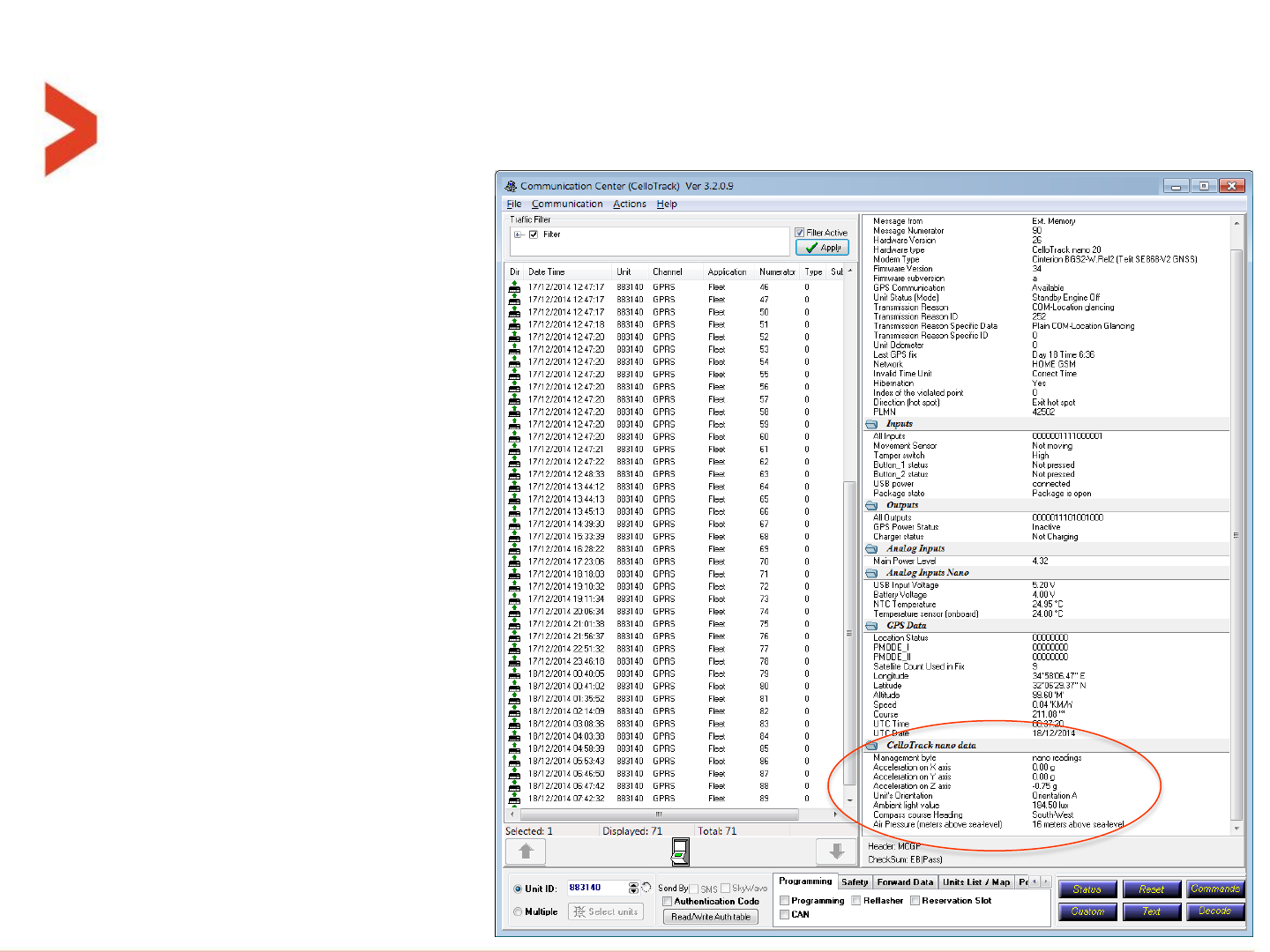Click the device unit icon below message list
1270x952 pixels.
pyautogui.click(x=680, y=852)
